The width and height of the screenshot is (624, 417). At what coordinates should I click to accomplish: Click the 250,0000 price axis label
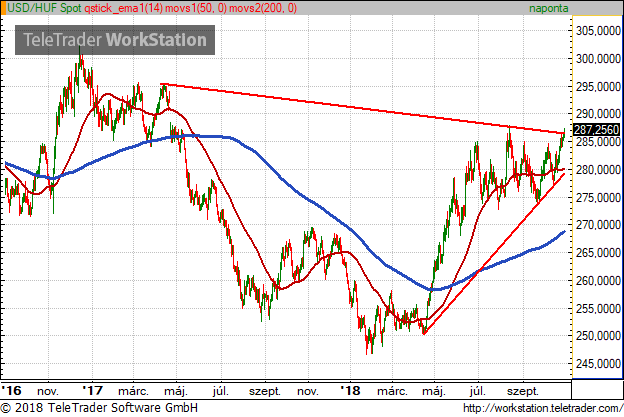click(598, 336)
